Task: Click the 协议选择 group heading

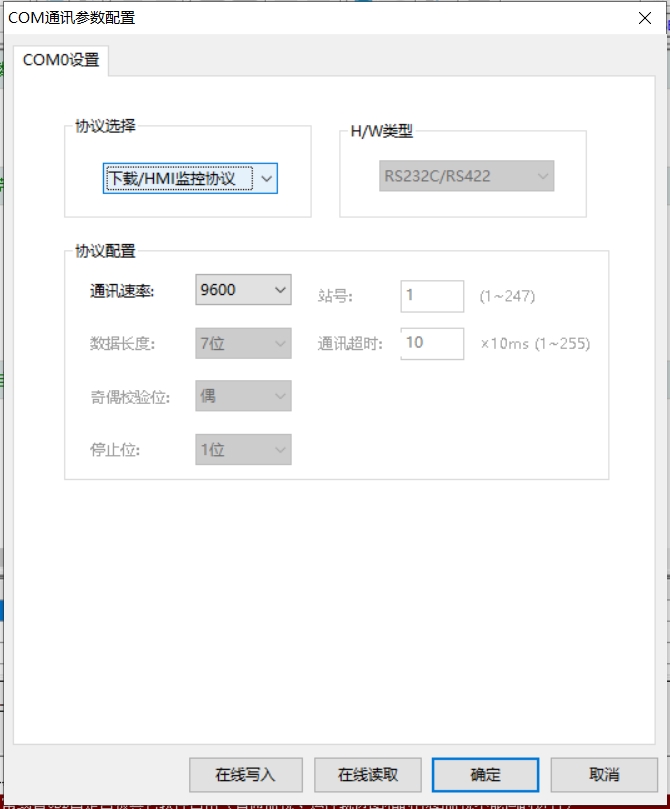Action: (x=105, y=126)
